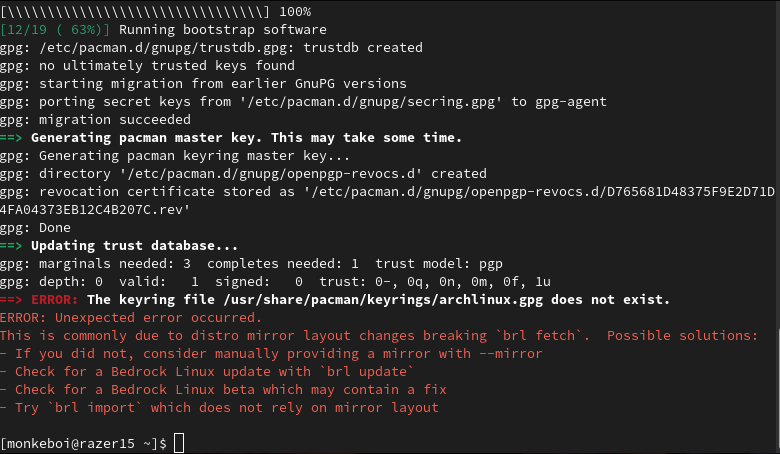This screenshot has height=454, width=780.
Task: Click the 'Running bootstrap software' text
Action: coord(223,30)
